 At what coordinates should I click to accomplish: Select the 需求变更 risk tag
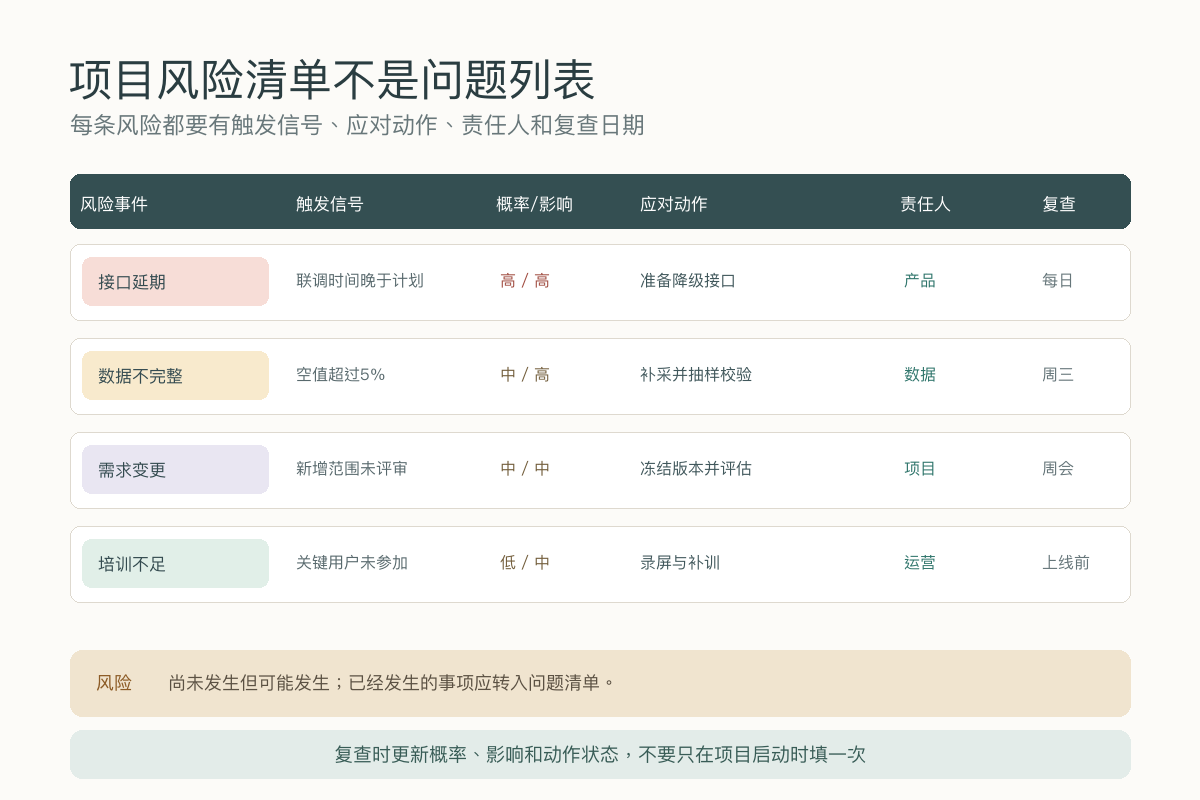click(x=175, y=470)
